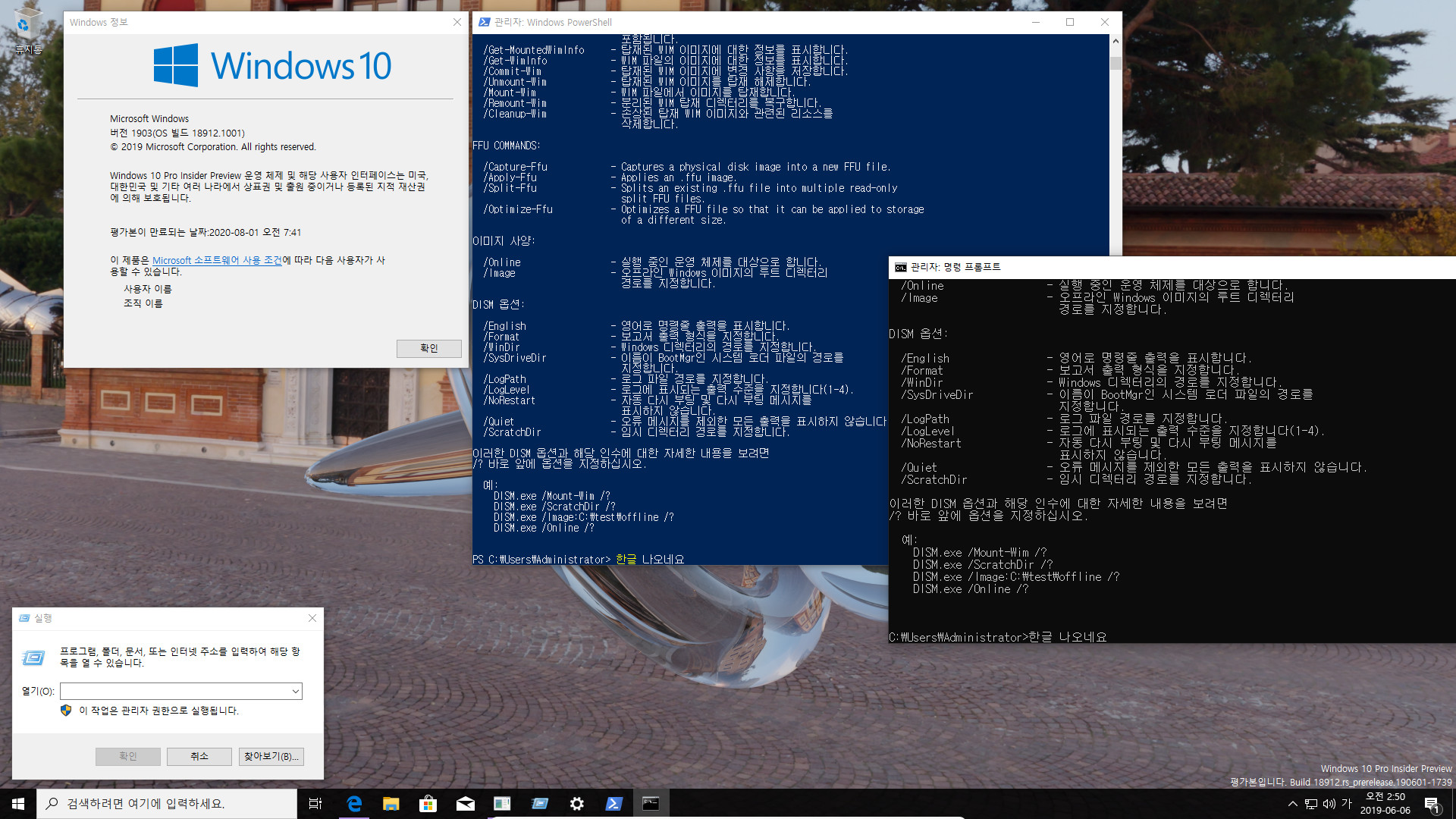The image size is (1456, 819).
Task: Open the volume control tray icon
Action: [1329, 804]
